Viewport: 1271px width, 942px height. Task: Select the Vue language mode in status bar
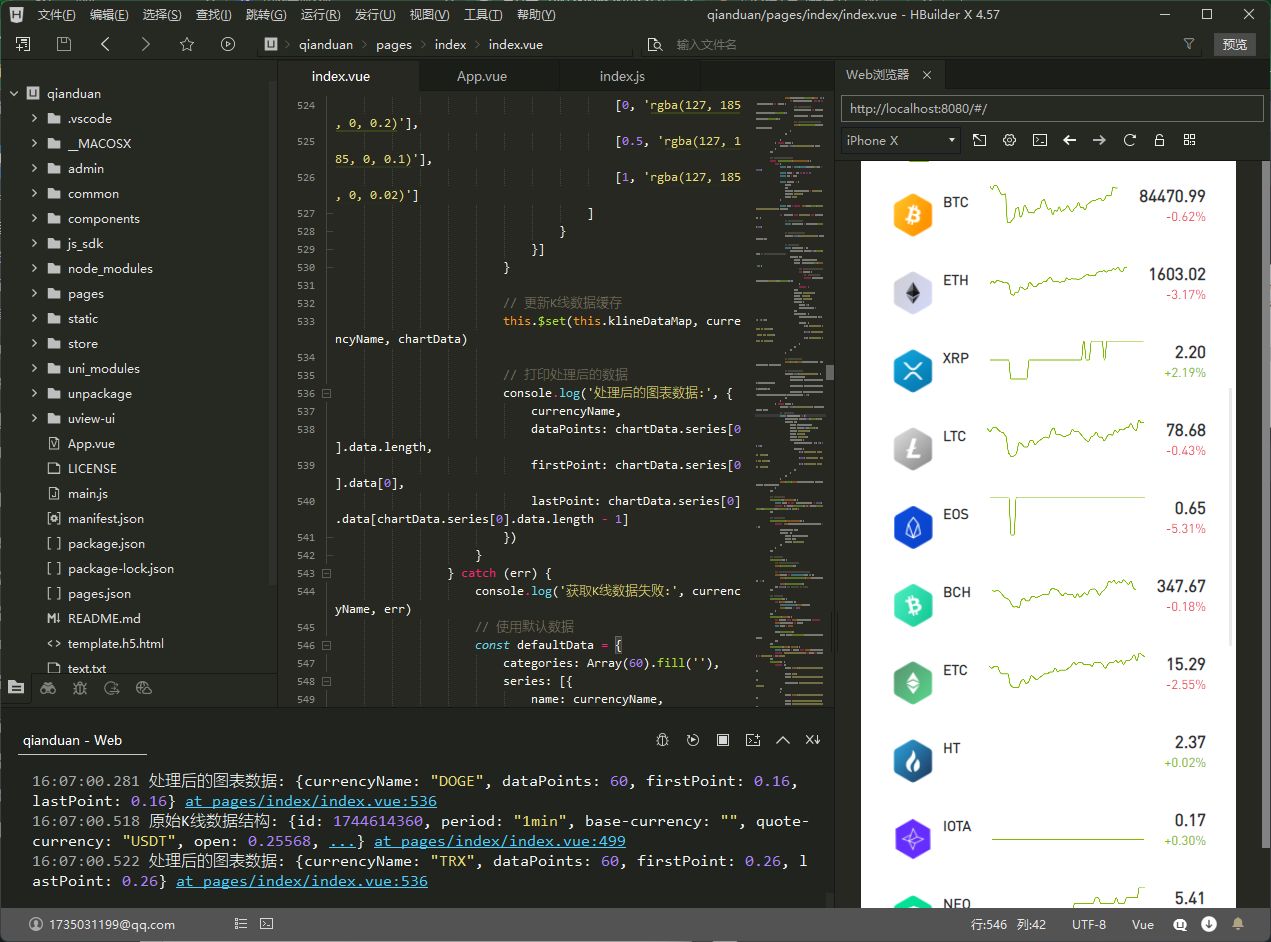(x=1143, y=925)
